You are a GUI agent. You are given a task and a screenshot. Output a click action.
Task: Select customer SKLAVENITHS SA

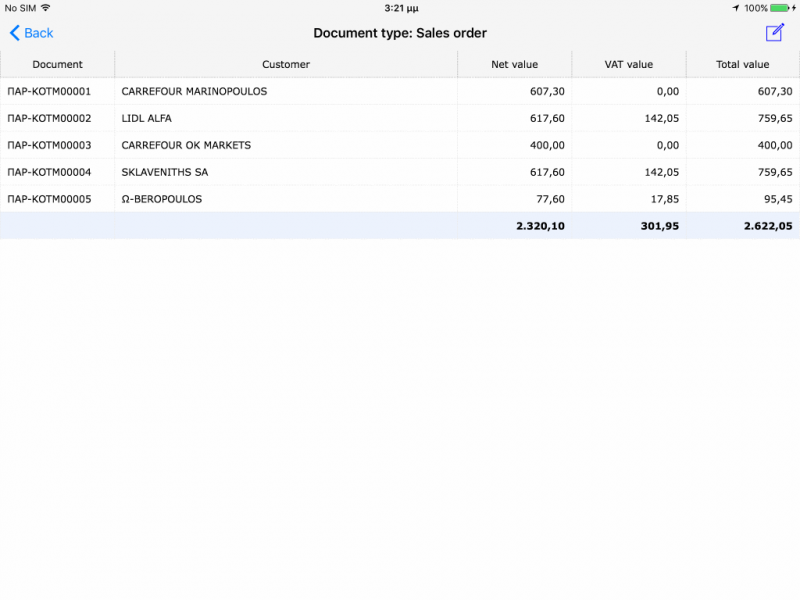click(x=165, y=172)
